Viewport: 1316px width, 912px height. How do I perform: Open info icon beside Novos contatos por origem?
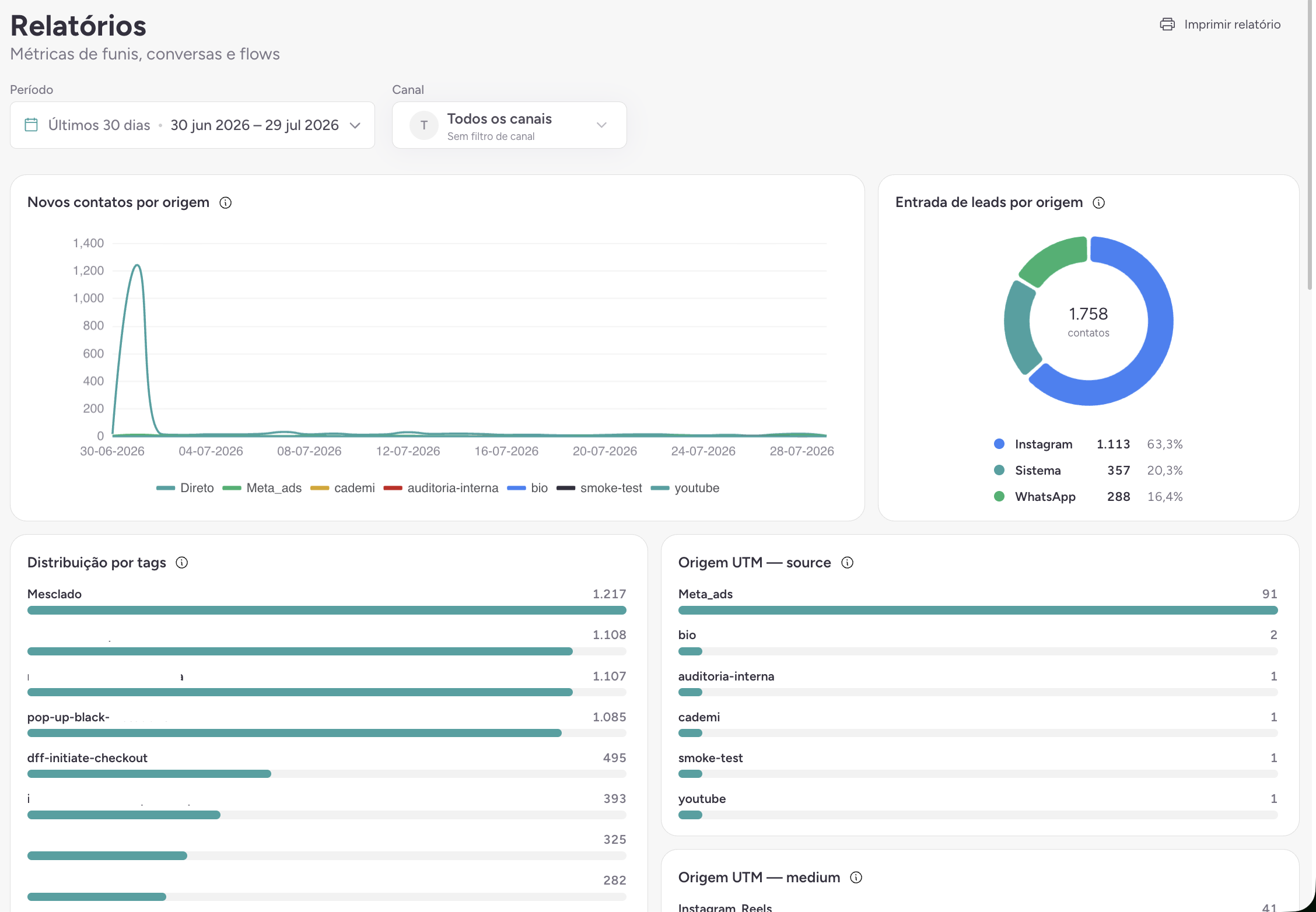[x=225, y=202]
